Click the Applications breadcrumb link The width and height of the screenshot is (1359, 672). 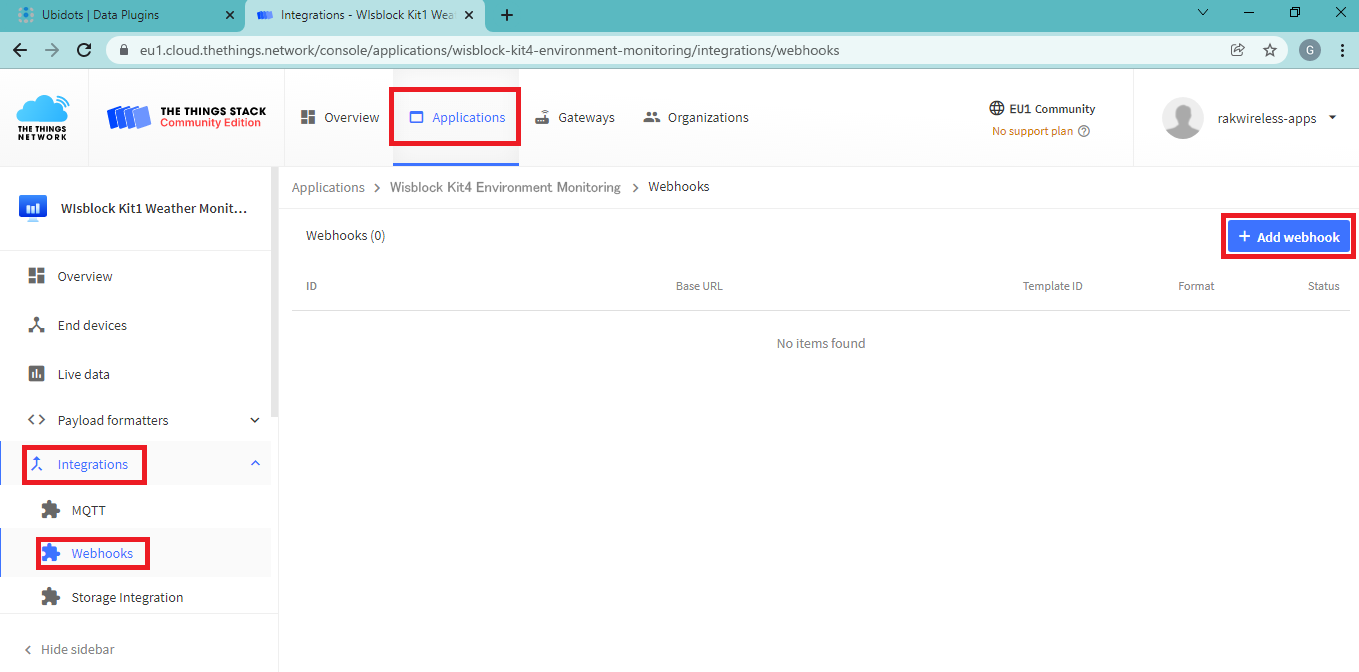328,187
